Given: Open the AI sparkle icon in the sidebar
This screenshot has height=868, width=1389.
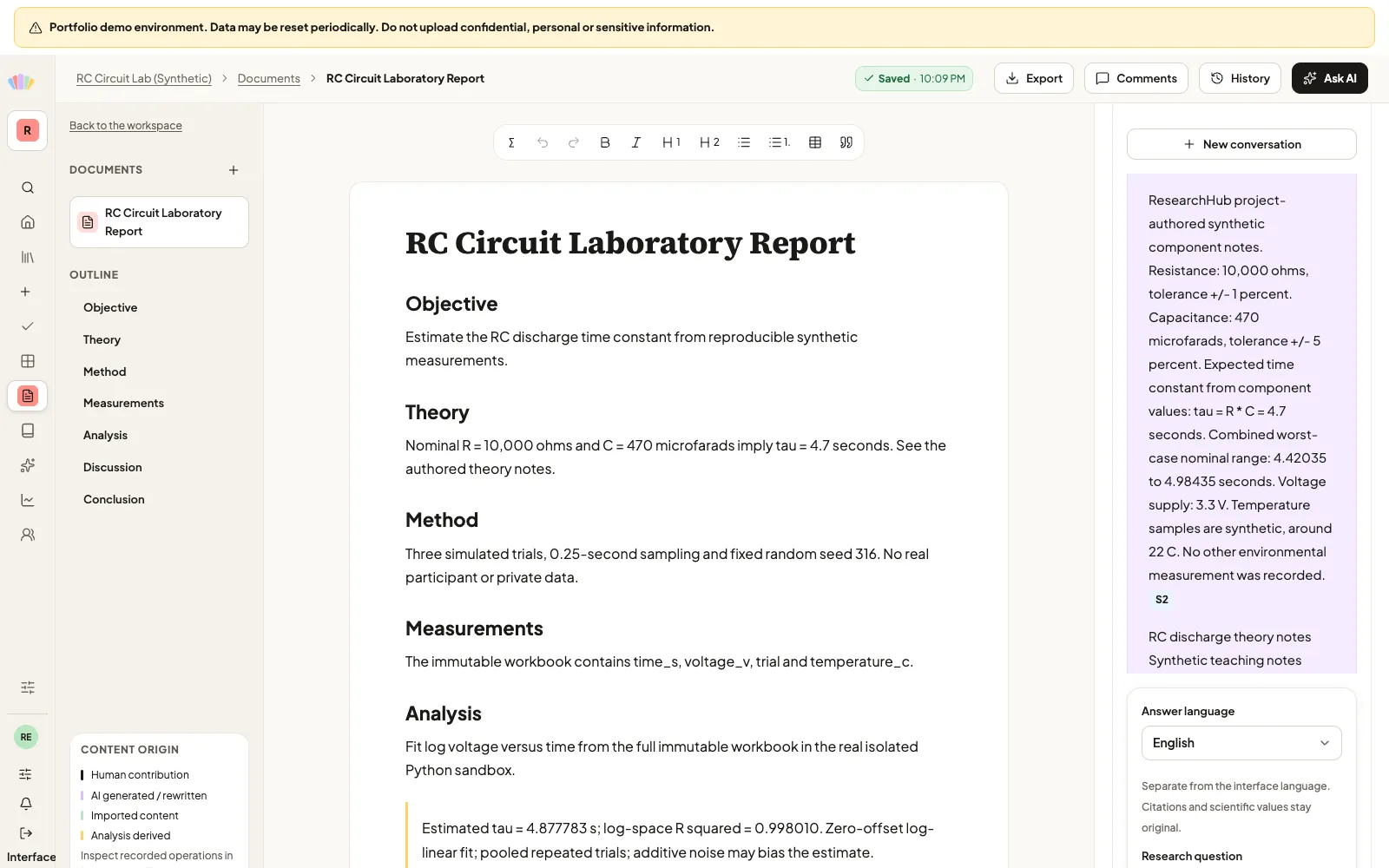Looking at the screenshot, I should tap(28, 465).
